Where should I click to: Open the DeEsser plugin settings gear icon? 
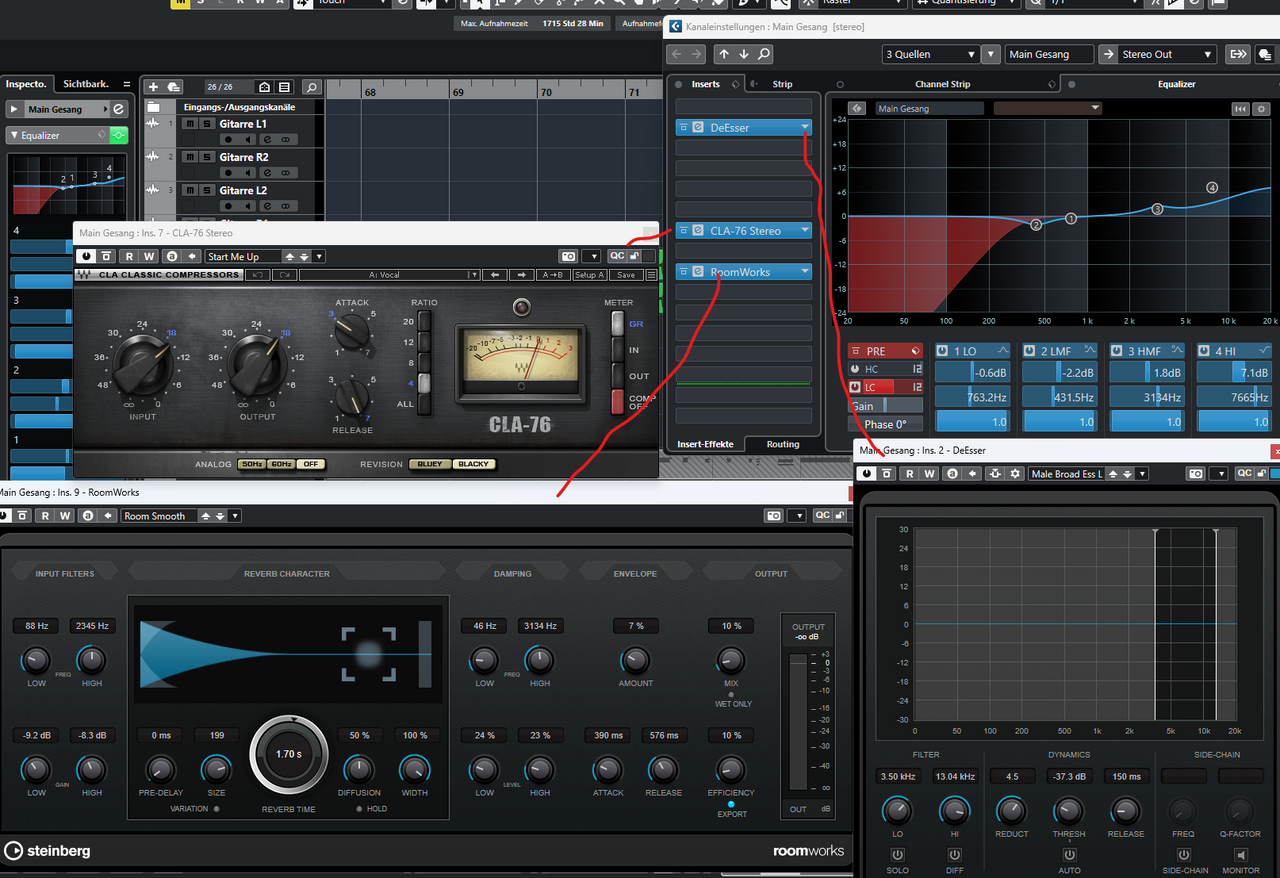pyautogui.click(x=1015, y=474)
